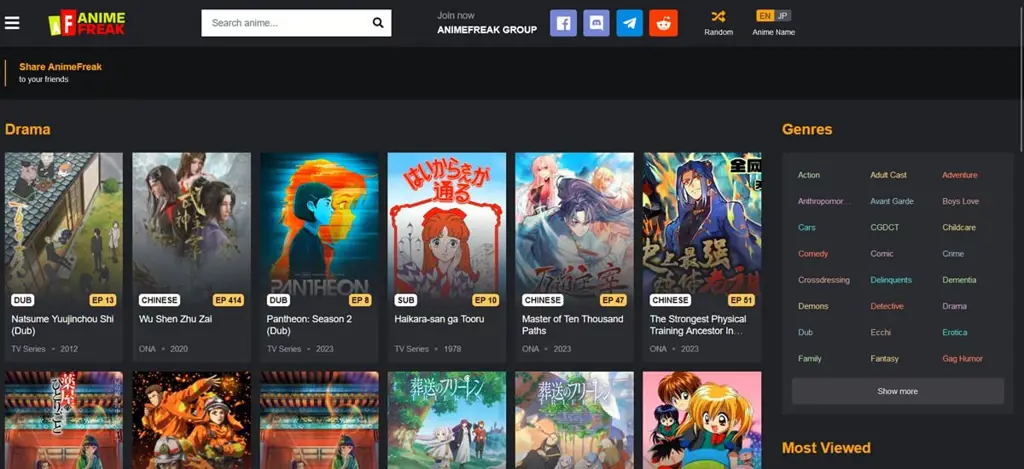
Task: Open the Telegram group icon
Action: tap(630, 23)
